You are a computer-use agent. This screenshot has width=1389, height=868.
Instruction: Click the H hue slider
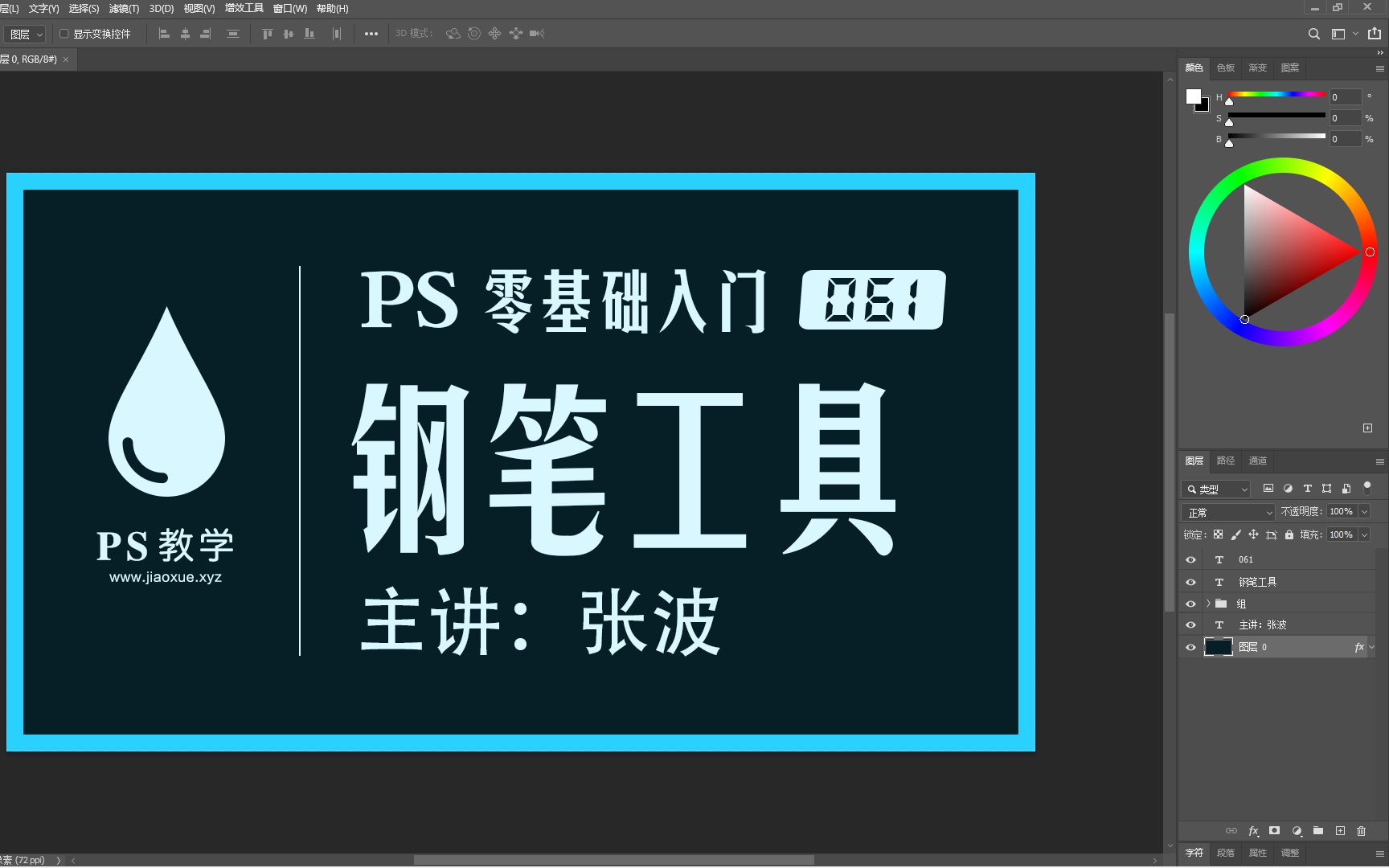1276,95
